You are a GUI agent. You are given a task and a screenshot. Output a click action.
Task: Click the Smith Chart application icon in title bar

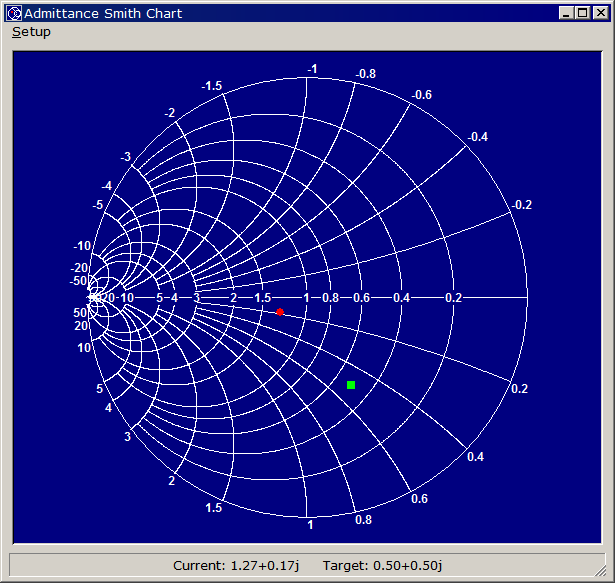point(14,14)
